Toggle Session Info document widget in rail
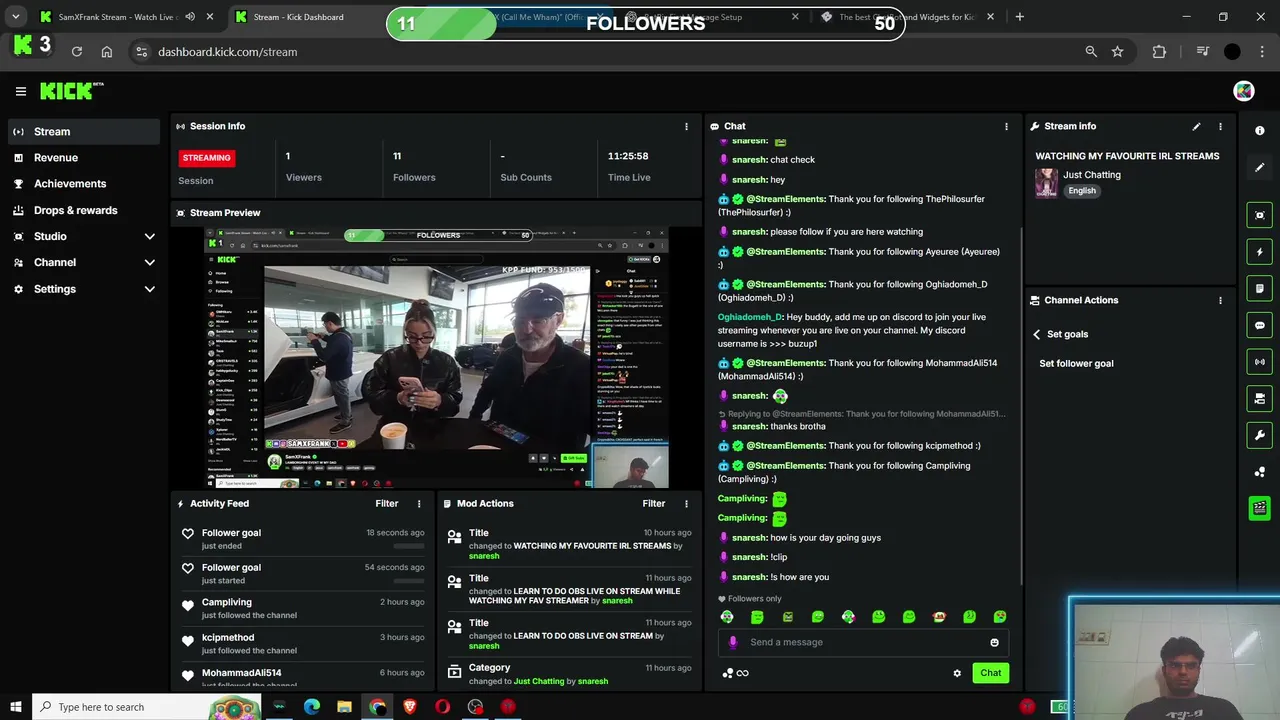 point(1259,288)
